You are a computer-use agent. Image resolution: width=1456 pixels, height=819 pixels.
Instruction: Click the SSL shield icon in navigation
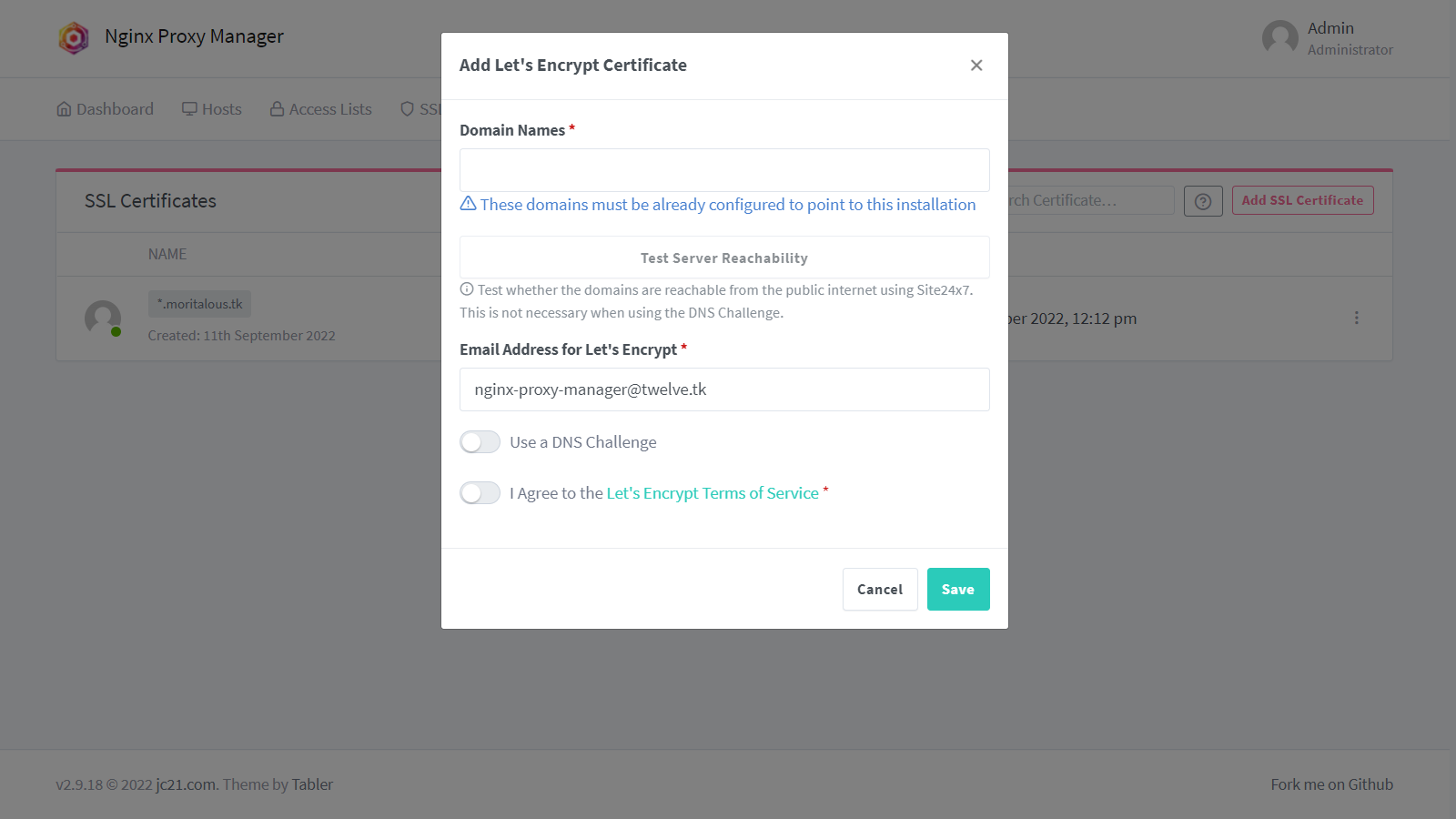click(x=408, y=109)
